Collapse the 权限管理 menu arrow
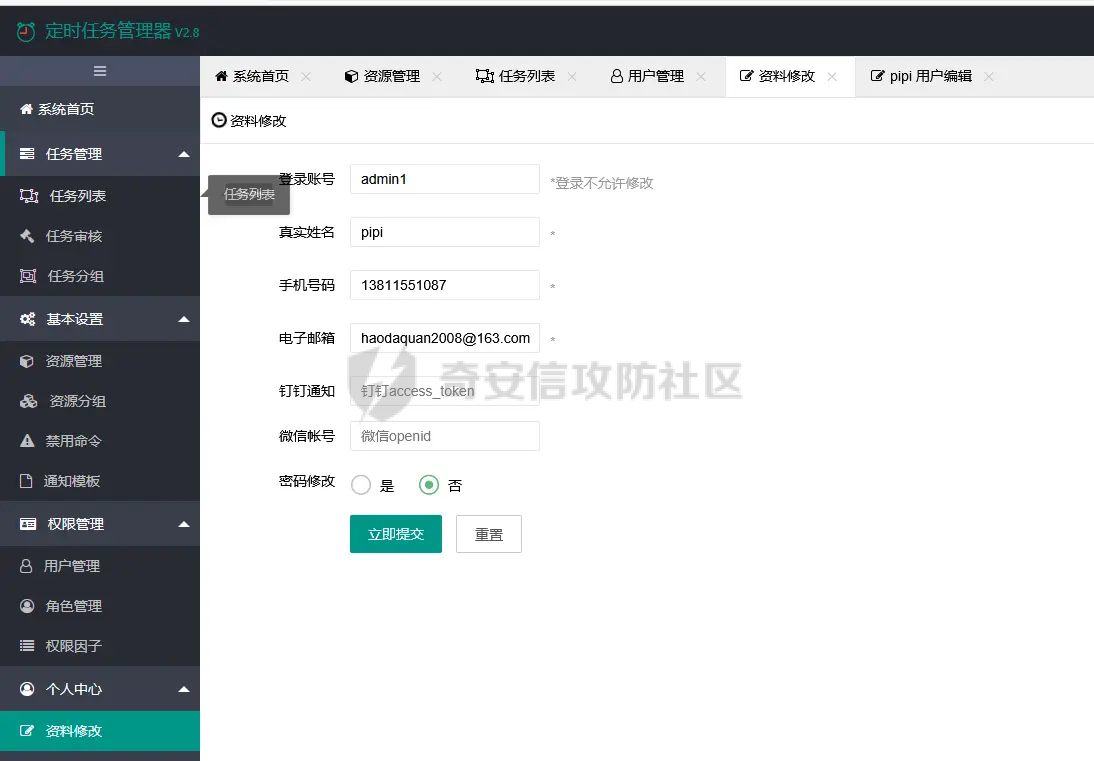Image resolution: width=1094 pixels, height=761 pixels. click(x=184, y=525)
